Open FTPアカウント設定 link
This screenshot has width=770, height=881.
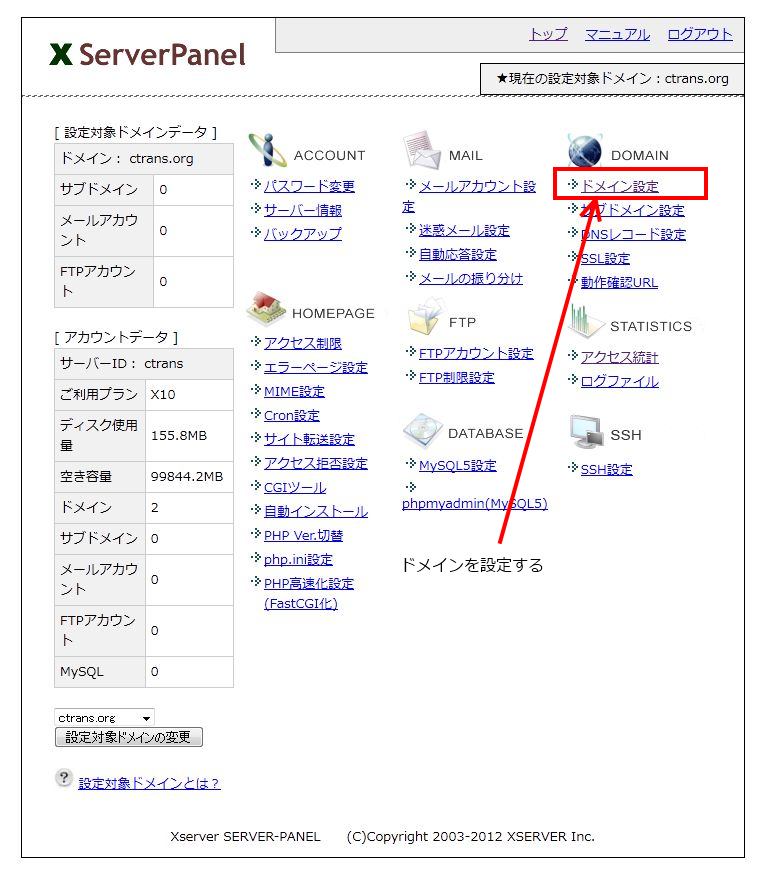476,353
